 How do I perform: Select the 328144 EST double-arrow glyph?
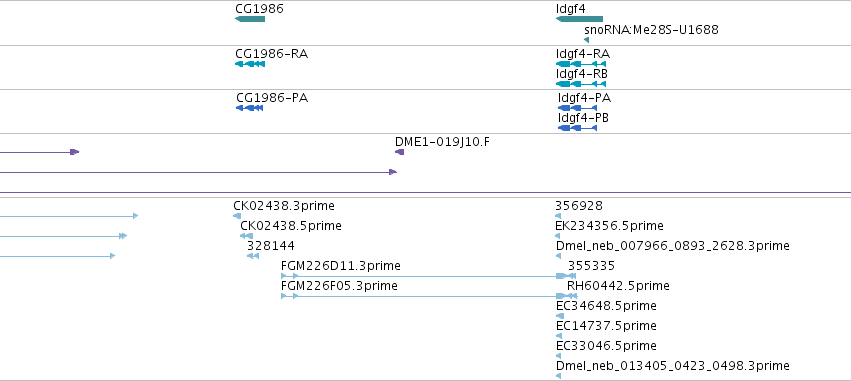pyautogui.click(x=253, y=256)
